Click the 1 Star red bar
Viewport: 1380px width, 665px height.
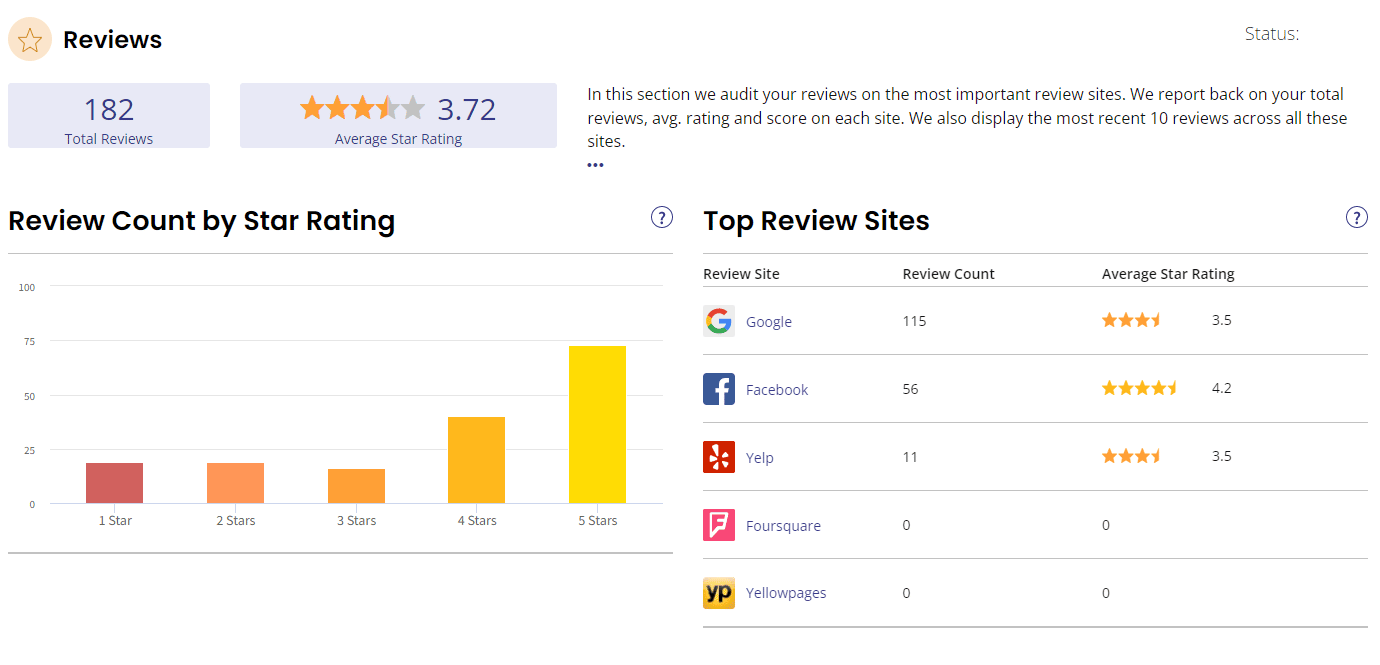[114, 483]
